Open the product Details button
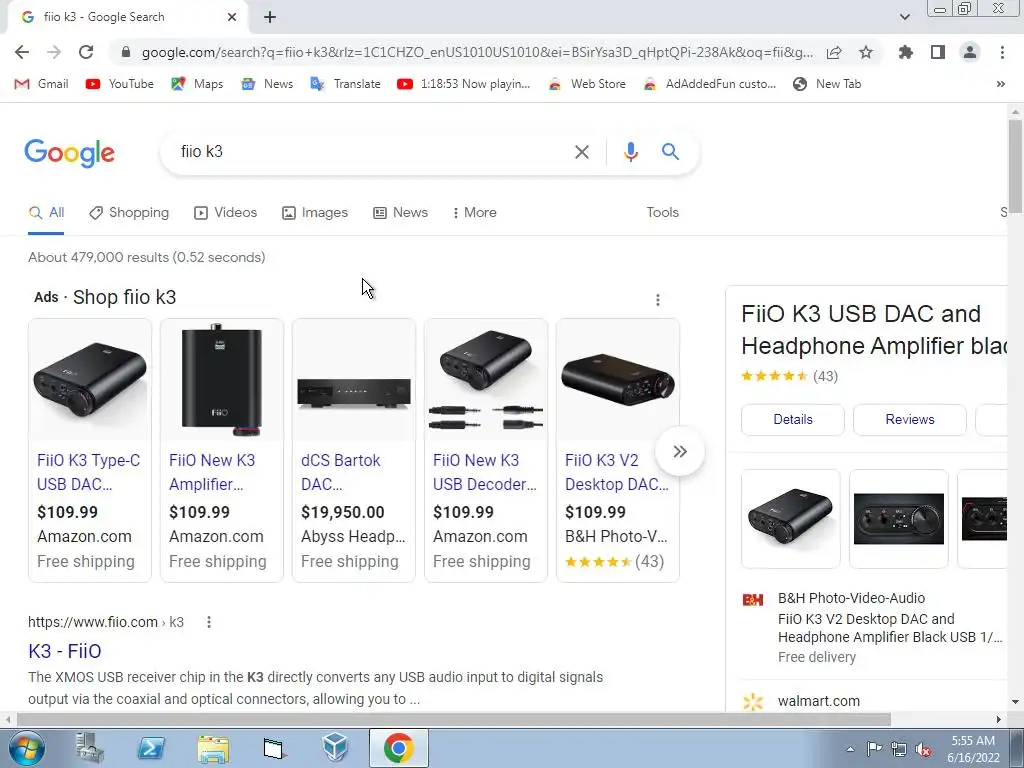Viewport: 1024px width, 768px height. pos(793,419)
